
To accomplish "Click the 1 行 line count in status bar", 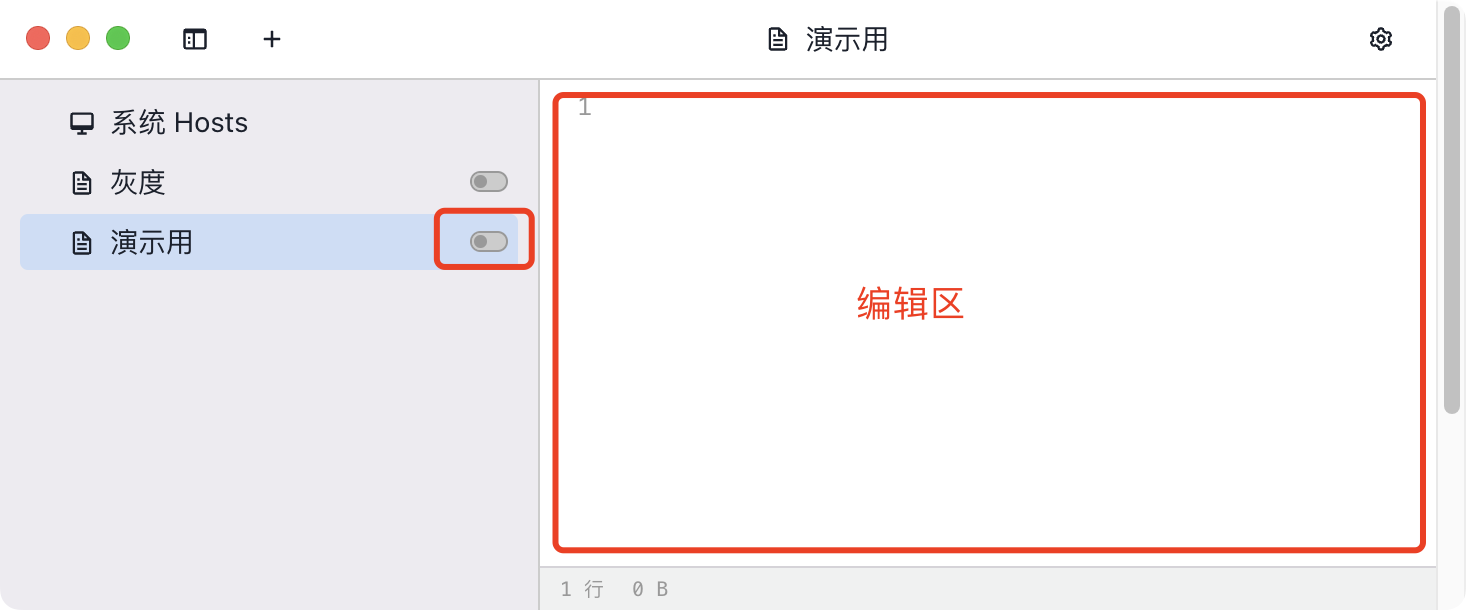I will click(582, 590).
